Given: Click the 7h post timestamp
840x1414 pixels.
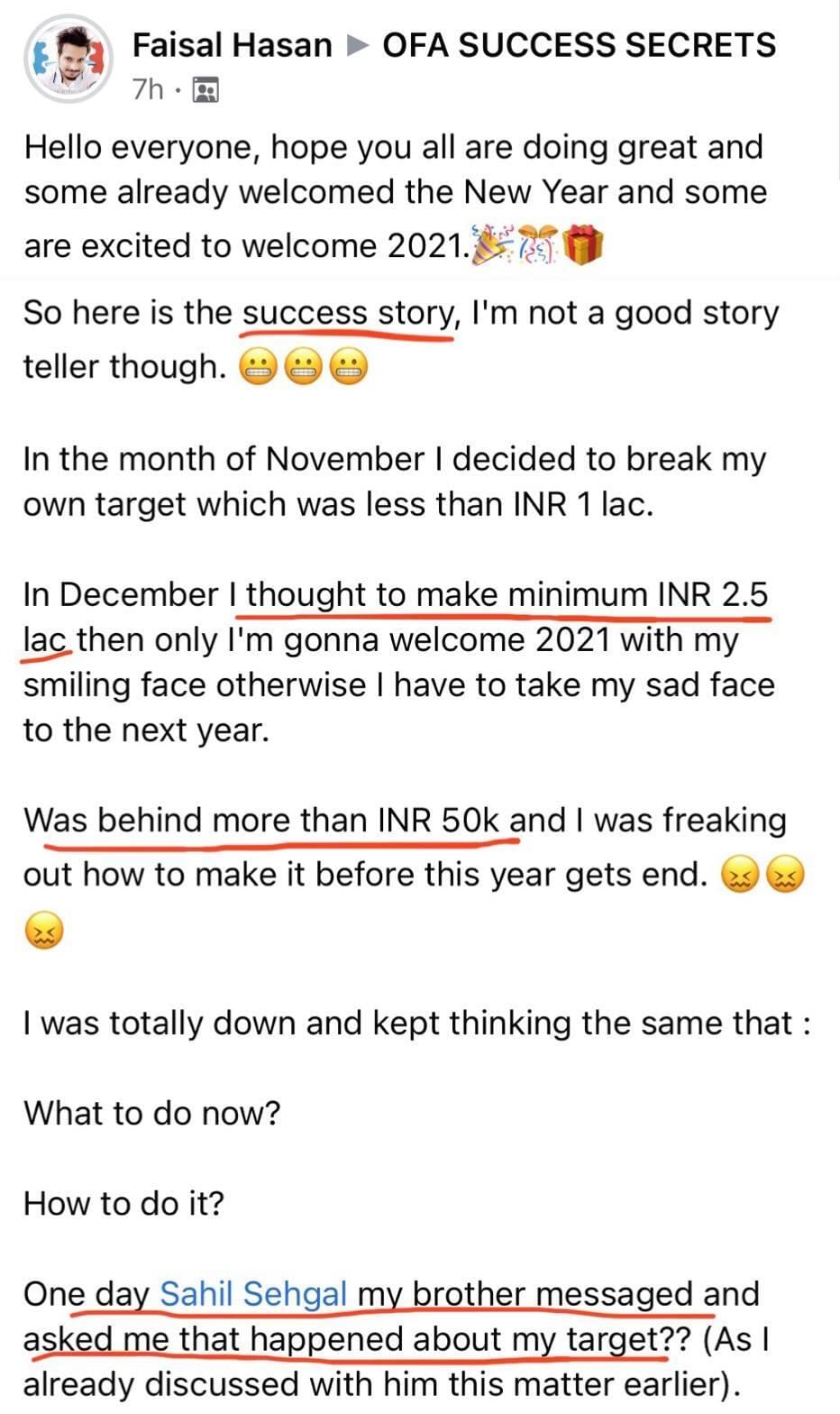Looking at the screenshot, I should coord(148,89).
